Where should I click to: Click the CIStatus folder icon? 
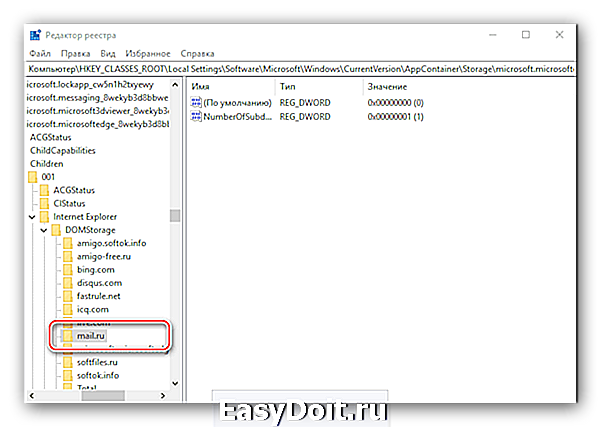(44, 203)
